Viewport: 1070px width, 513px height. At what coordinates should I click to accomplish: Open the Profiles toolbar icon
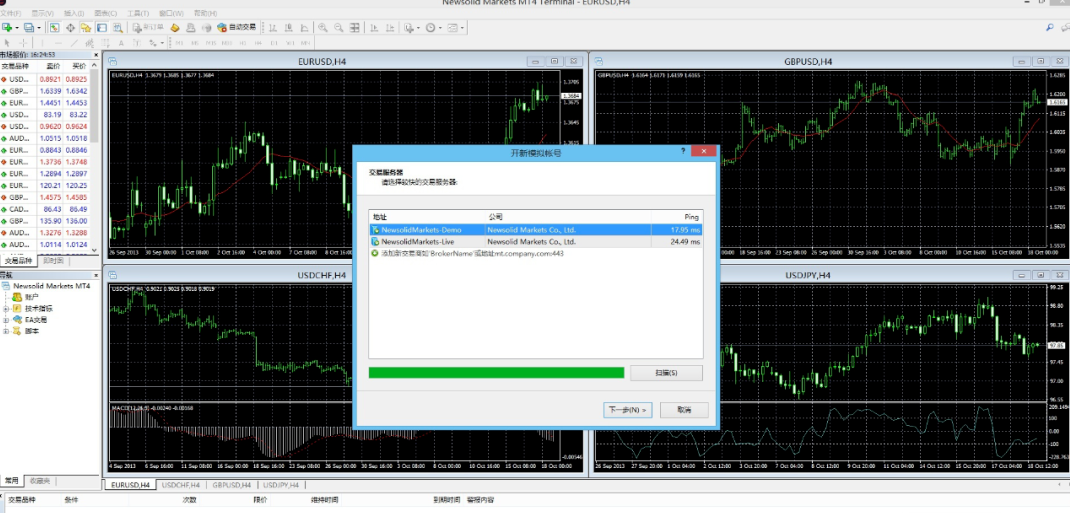point(29,27)
